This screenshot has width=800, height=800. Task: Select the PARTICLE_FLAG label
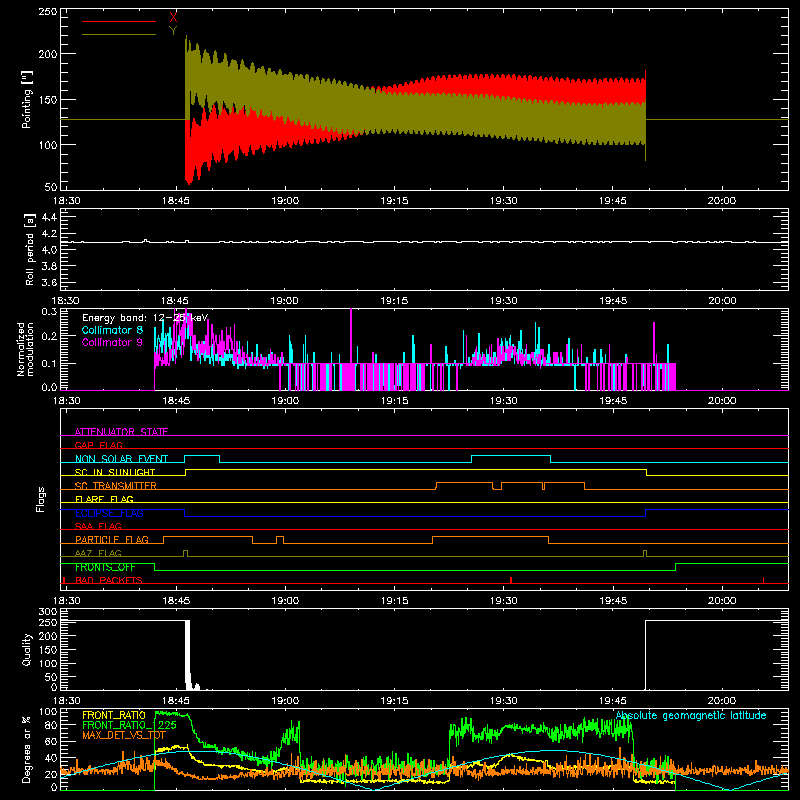pyautogui.click(x=112, y=539)
